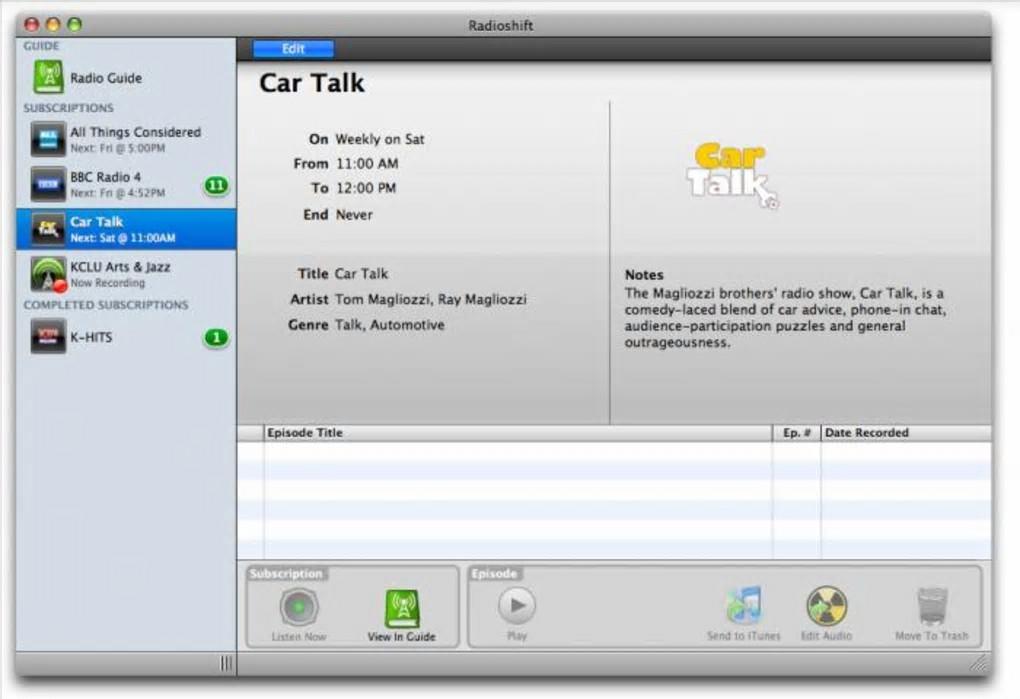Click the COMPLETED SUBSCRIPTIONS section header
The height and width of the screenshot is (699, 1020).
point(106,305)
